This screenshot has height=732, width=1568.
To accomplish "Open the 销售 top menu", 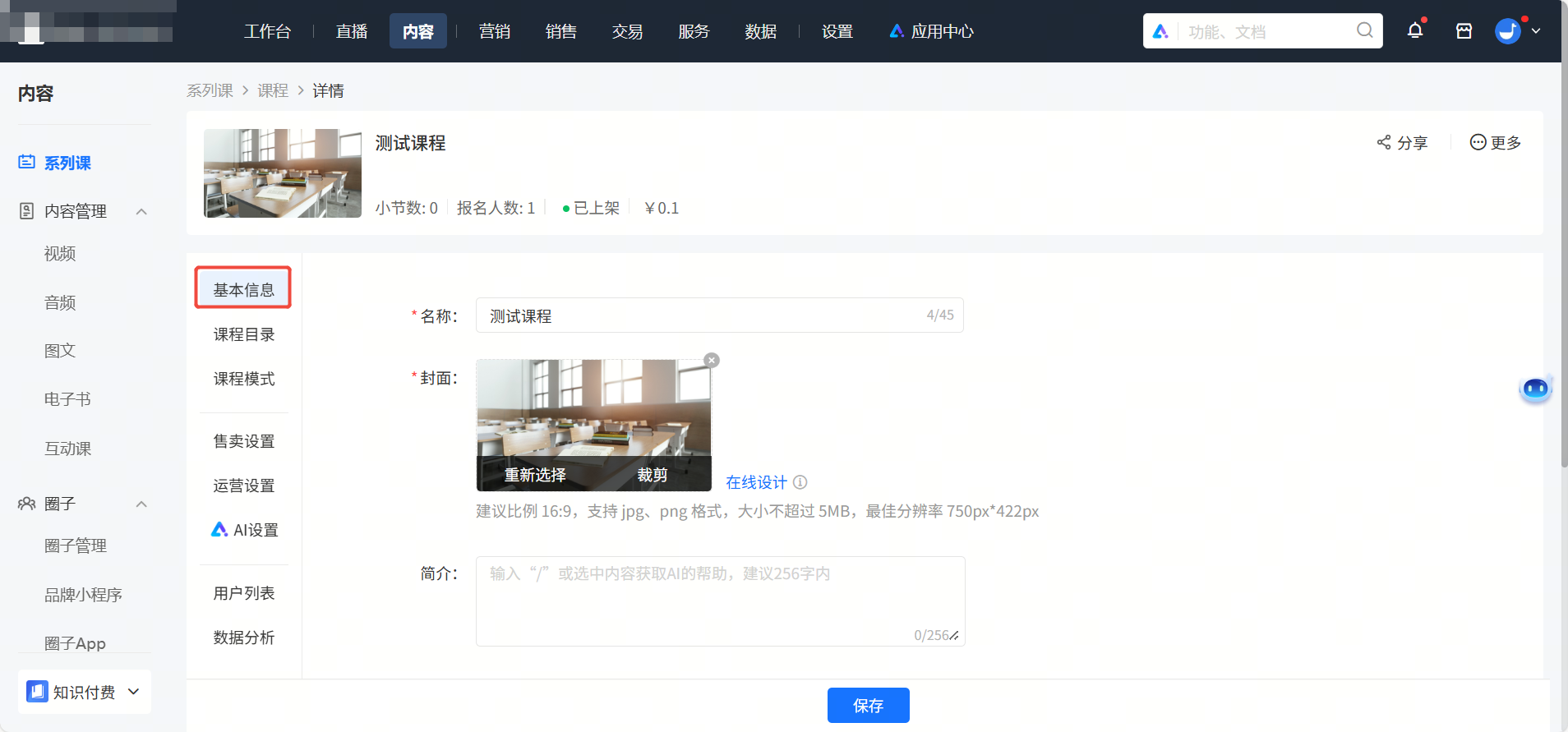I will (x=561, y=31).
